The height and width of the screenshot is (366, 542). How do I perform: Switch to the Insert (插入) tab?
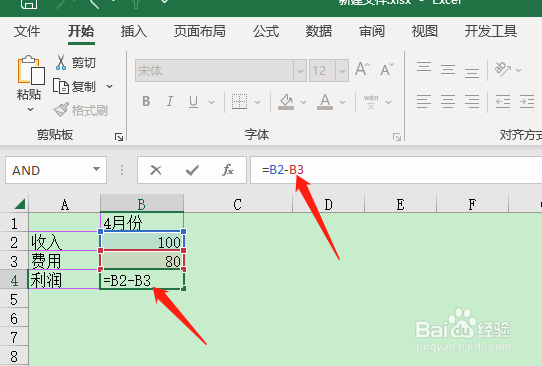tap(134, 31)
